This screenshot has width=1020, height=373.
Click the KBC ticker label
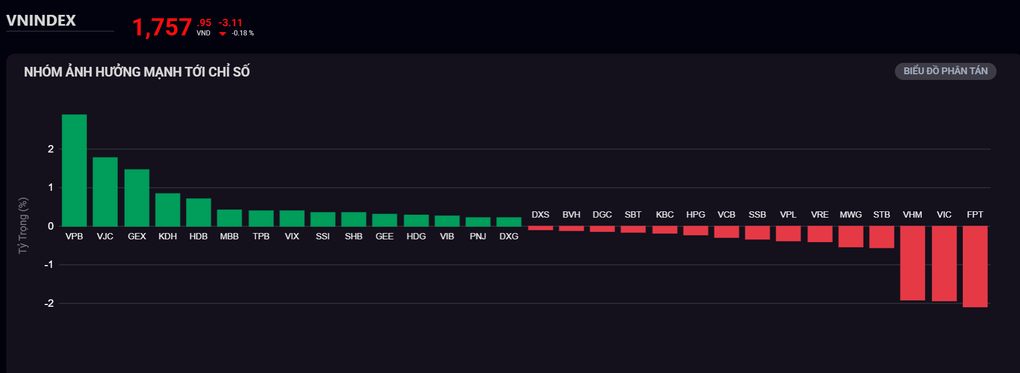pyautogui.click(x=665, y=214)
